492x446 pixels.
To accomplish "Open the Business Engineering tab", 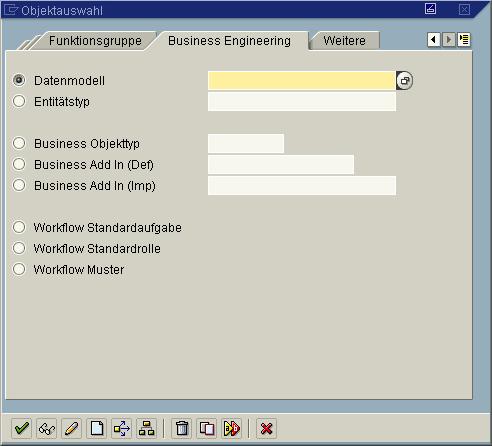I will (x=229, y=41).
